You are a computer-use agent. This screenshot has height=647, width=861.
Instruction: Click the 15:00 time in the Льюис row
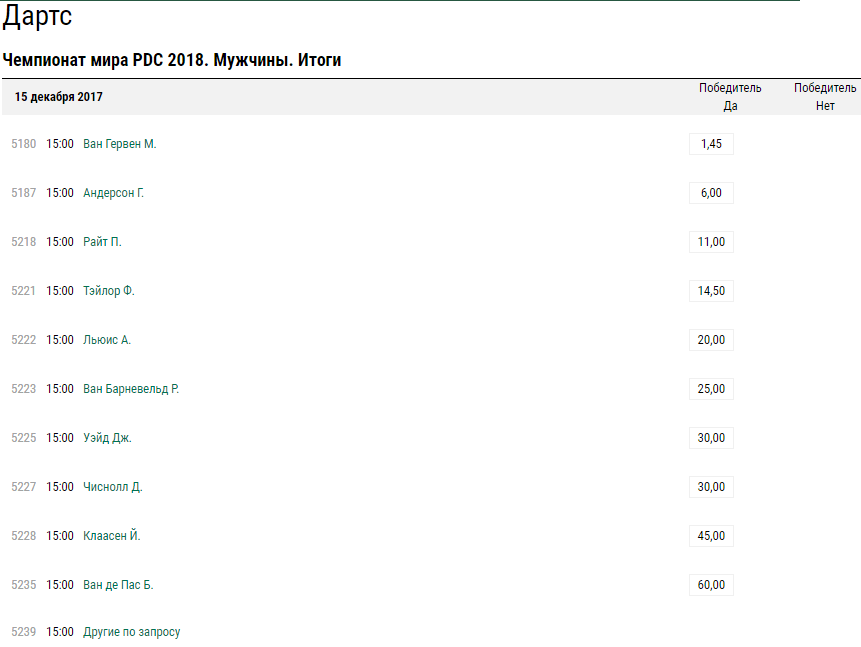[60, 340]
